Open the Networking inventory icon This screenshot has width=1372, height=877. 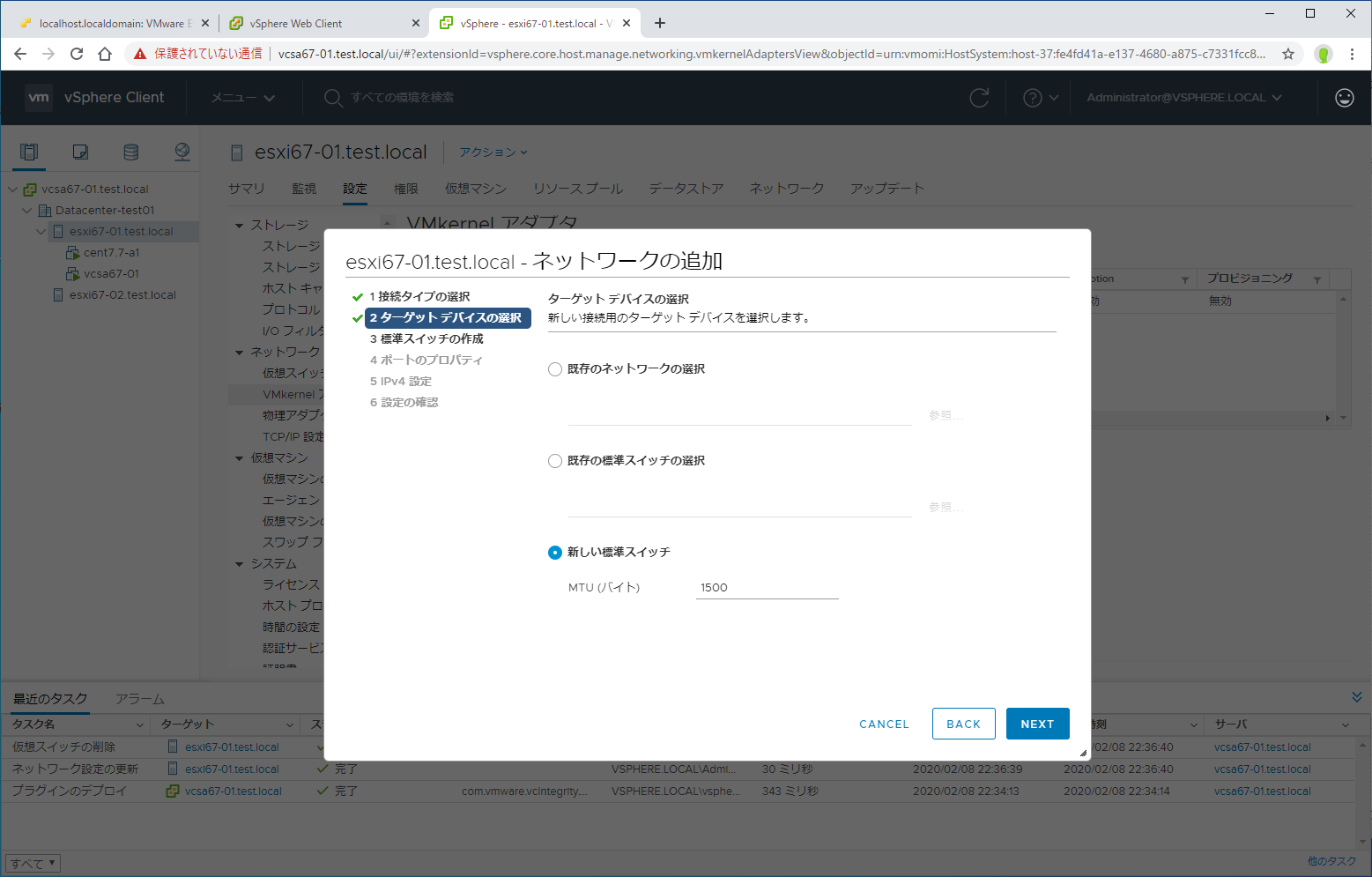(x=182, y=152)
